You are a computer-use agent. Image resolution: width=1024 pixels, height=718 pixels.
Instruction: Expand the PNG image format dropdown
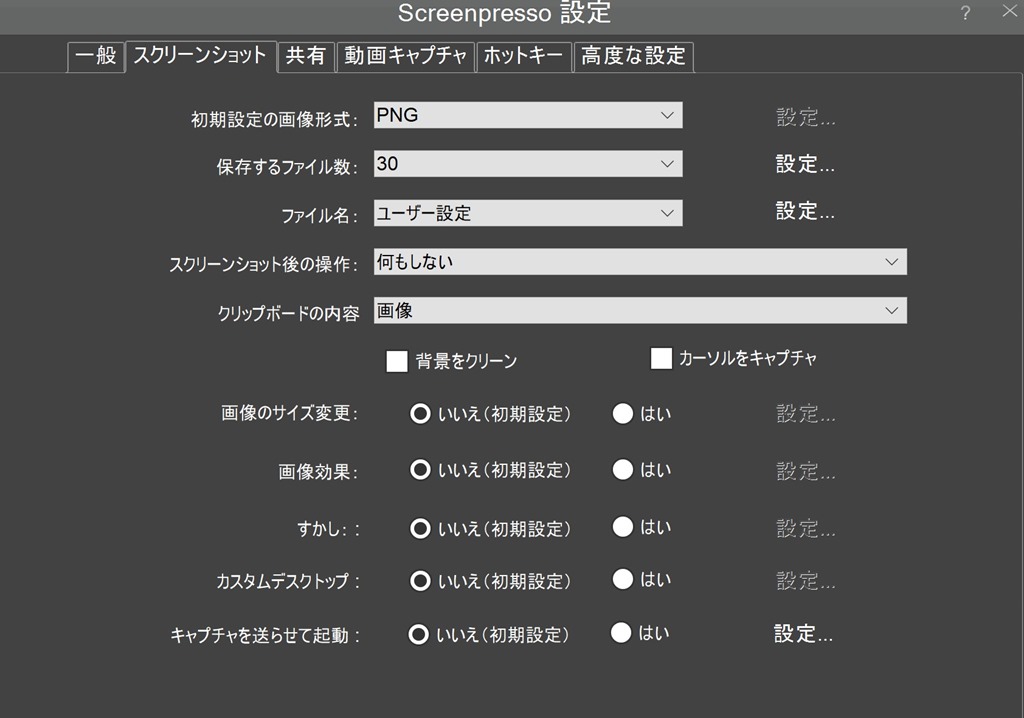pos(528,116)
